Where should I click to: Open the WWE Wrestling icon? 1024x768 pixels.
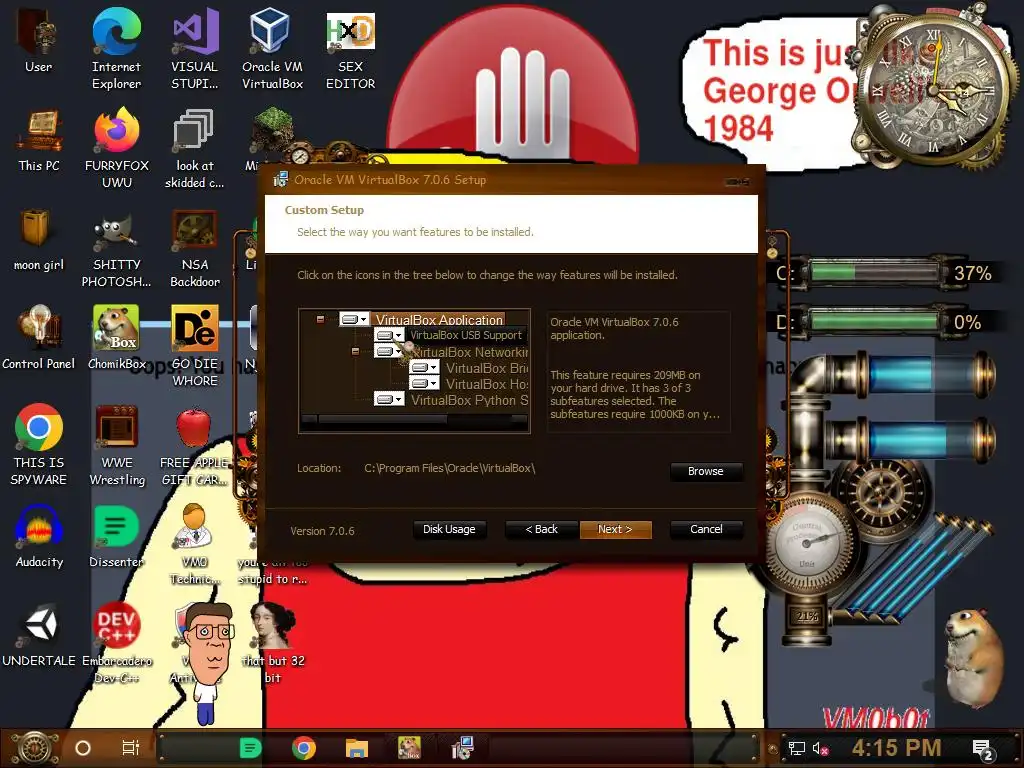117,445
